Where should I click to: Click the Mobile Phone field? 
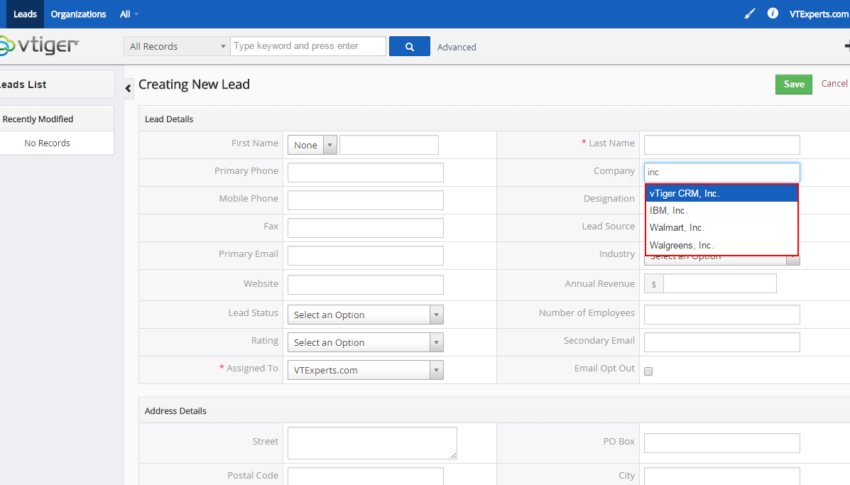coord(365,201)
